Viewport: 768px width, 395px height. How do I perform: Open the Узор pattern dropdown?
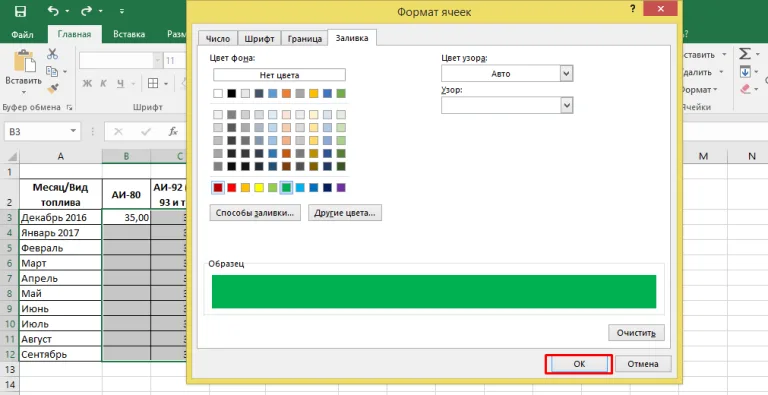(566, 105)
